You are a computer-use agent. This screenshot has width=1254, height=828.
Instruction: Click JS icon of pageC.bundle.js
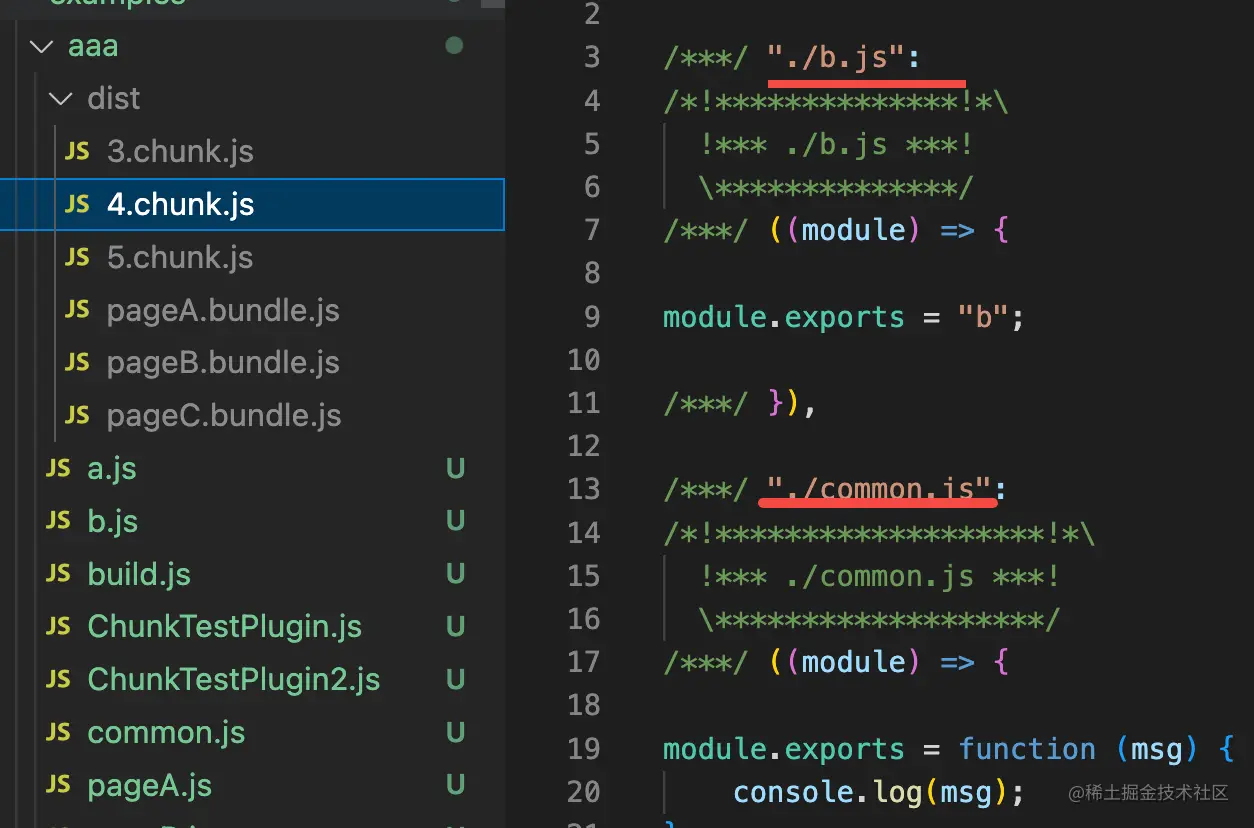tap(78, 415)
